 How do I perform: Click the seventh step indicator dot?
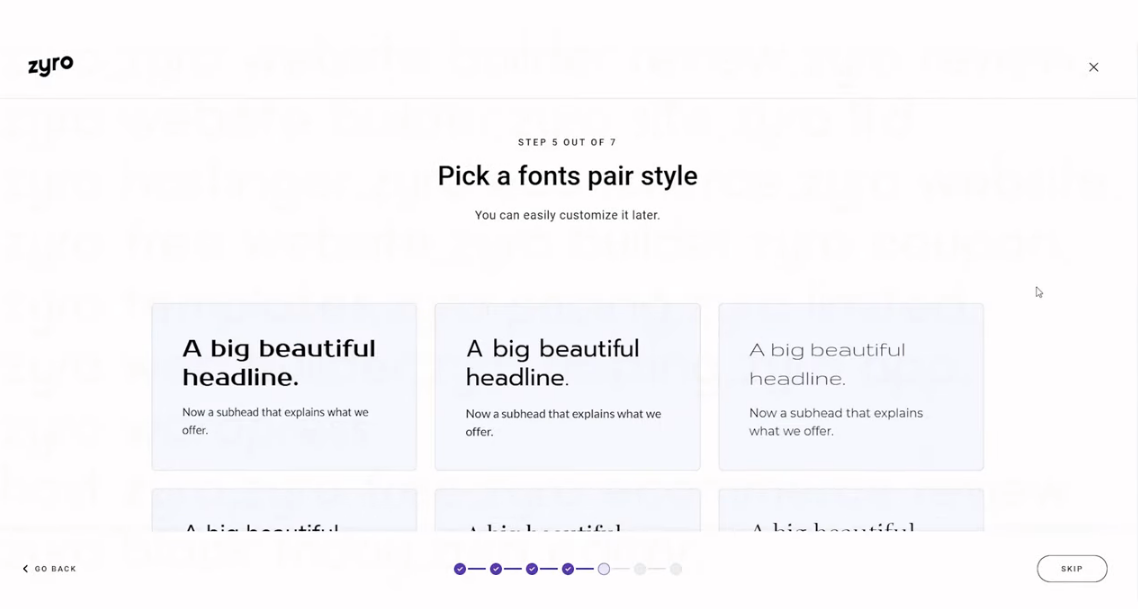point(676,569)
